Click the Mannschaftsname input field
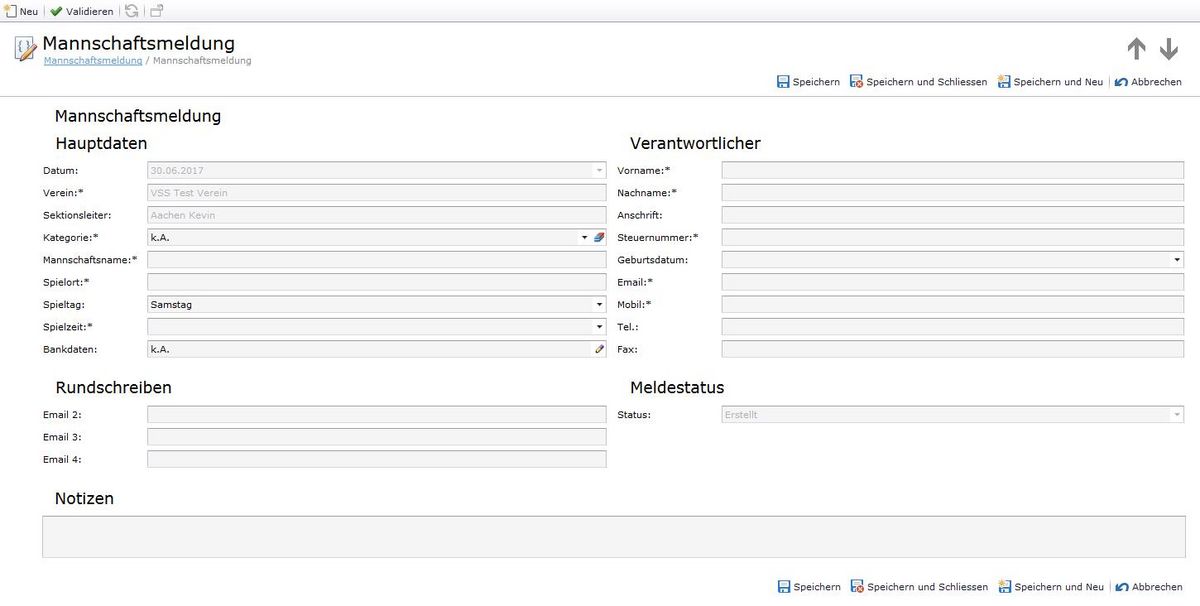The width and height of the screenshot is (1200, 606). point(377,260)
